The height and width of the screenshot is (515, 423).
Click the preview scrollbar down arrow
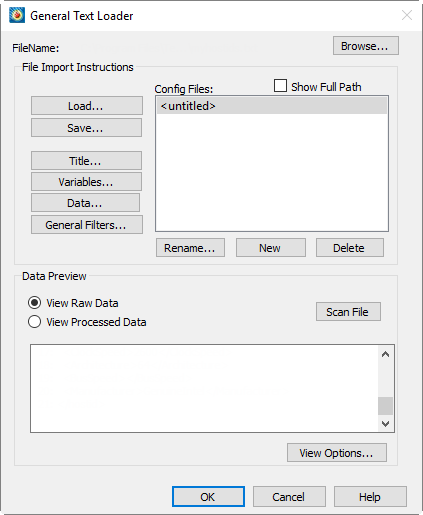pos(385,424)
